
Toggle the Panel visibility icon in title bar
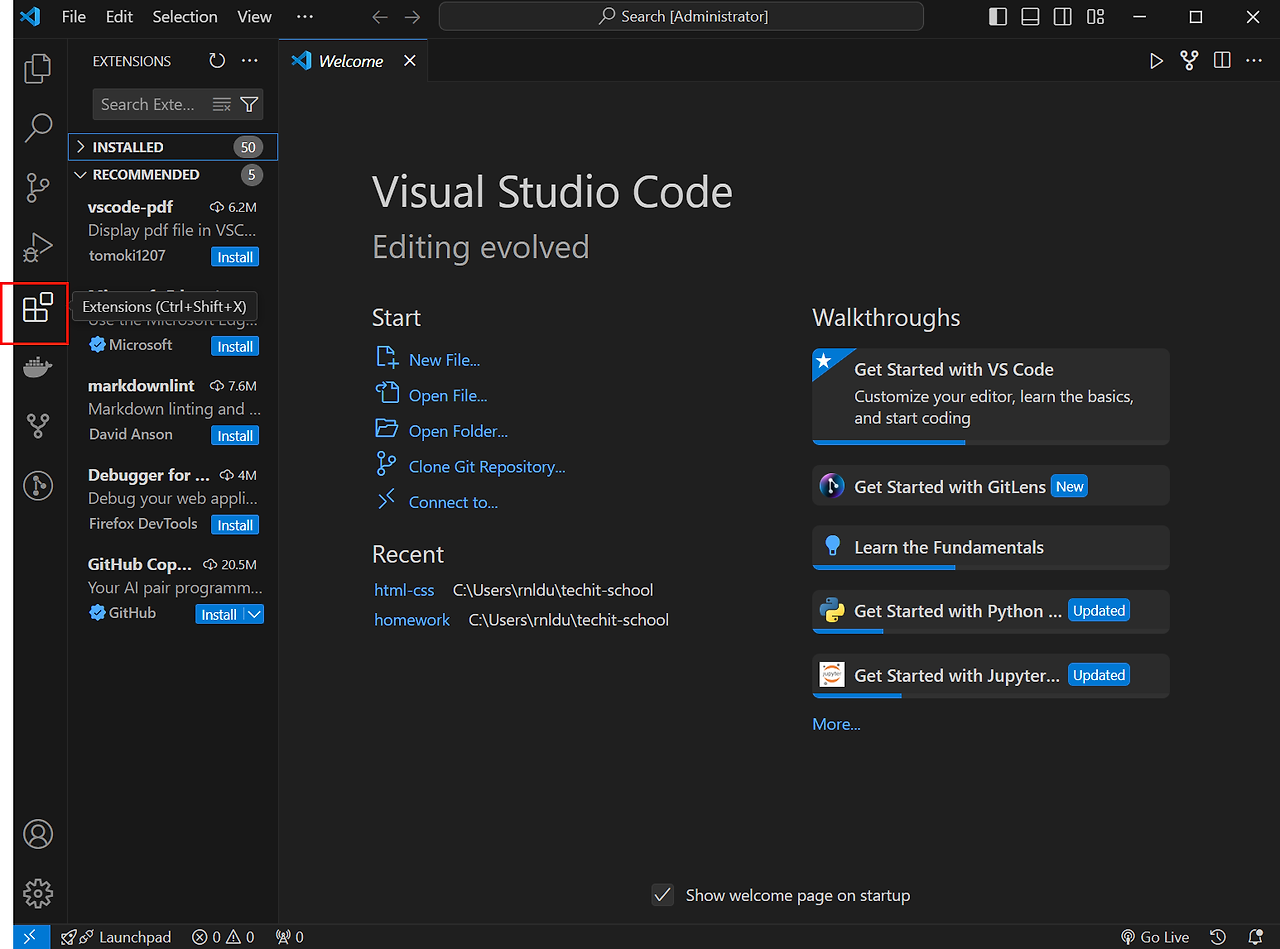[x=1029, y=16]
